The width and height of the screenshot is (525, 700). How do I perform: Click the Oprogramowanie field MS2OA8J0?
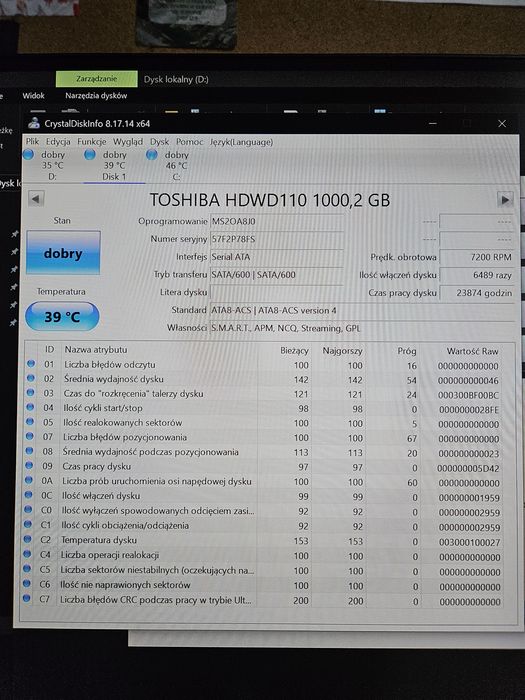coord(277,221)
